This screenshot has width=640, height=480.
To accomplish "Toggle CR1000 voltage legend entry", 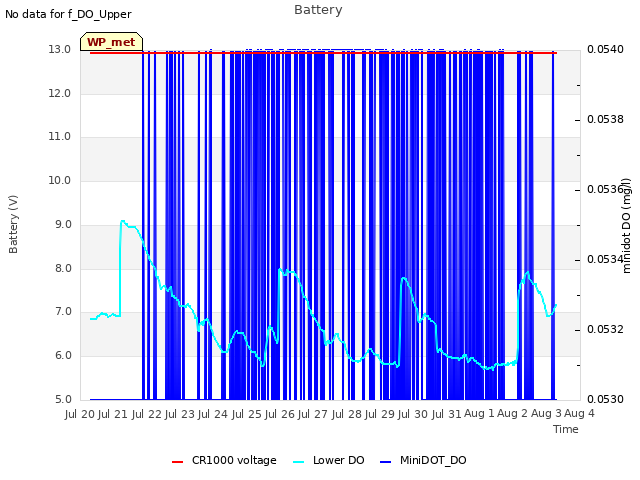I will (x=224, y=460).
